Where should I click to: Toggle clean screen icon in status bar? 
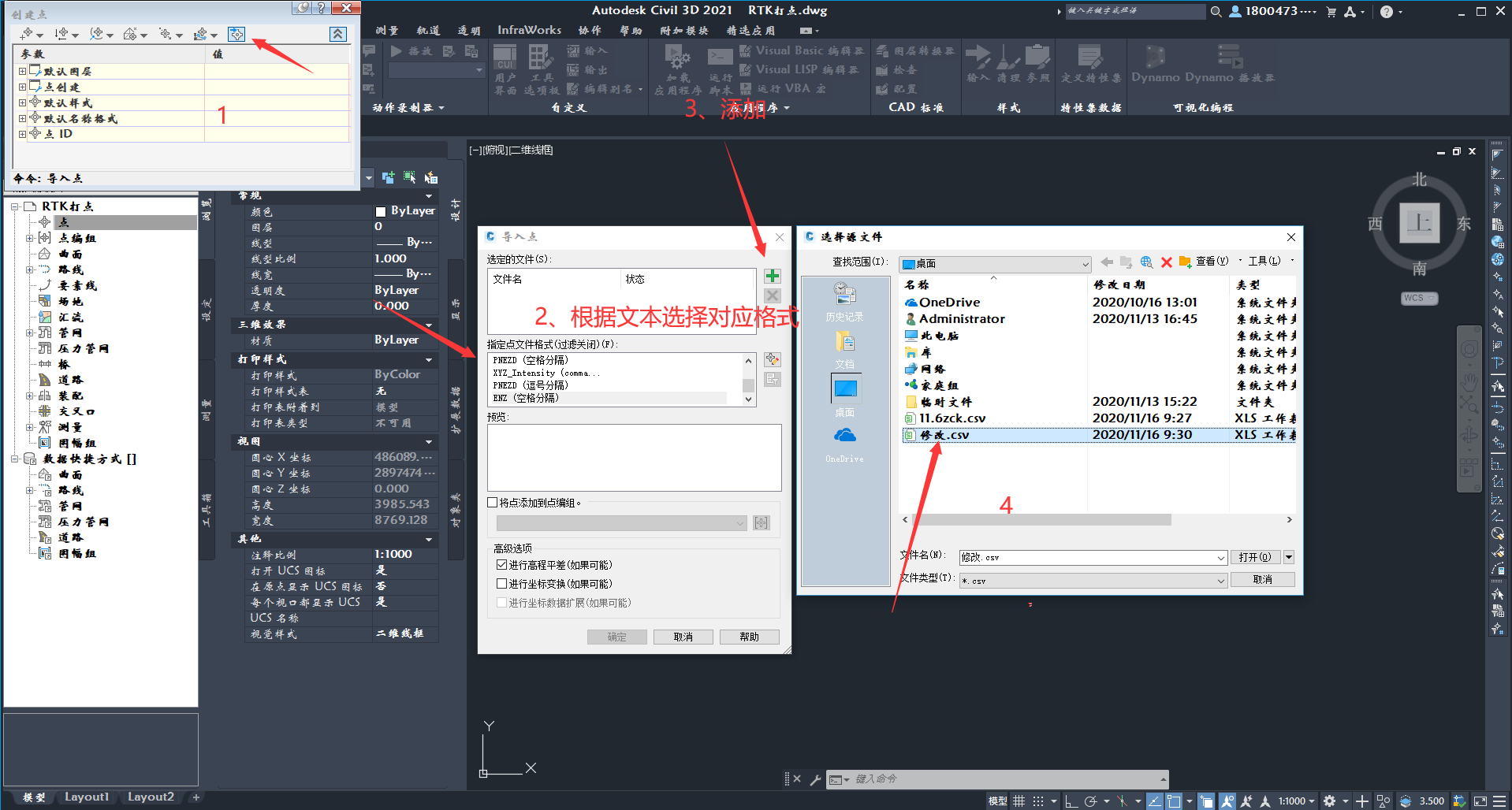tap(1480, 801)
